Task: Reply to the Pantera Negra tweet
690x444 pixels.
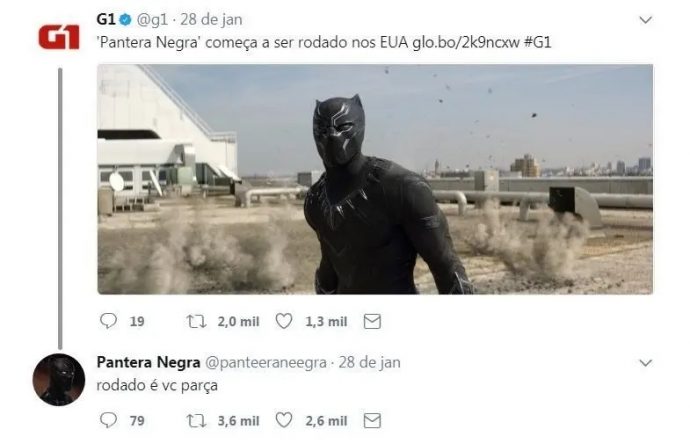Action: click(x=108, y=420)
